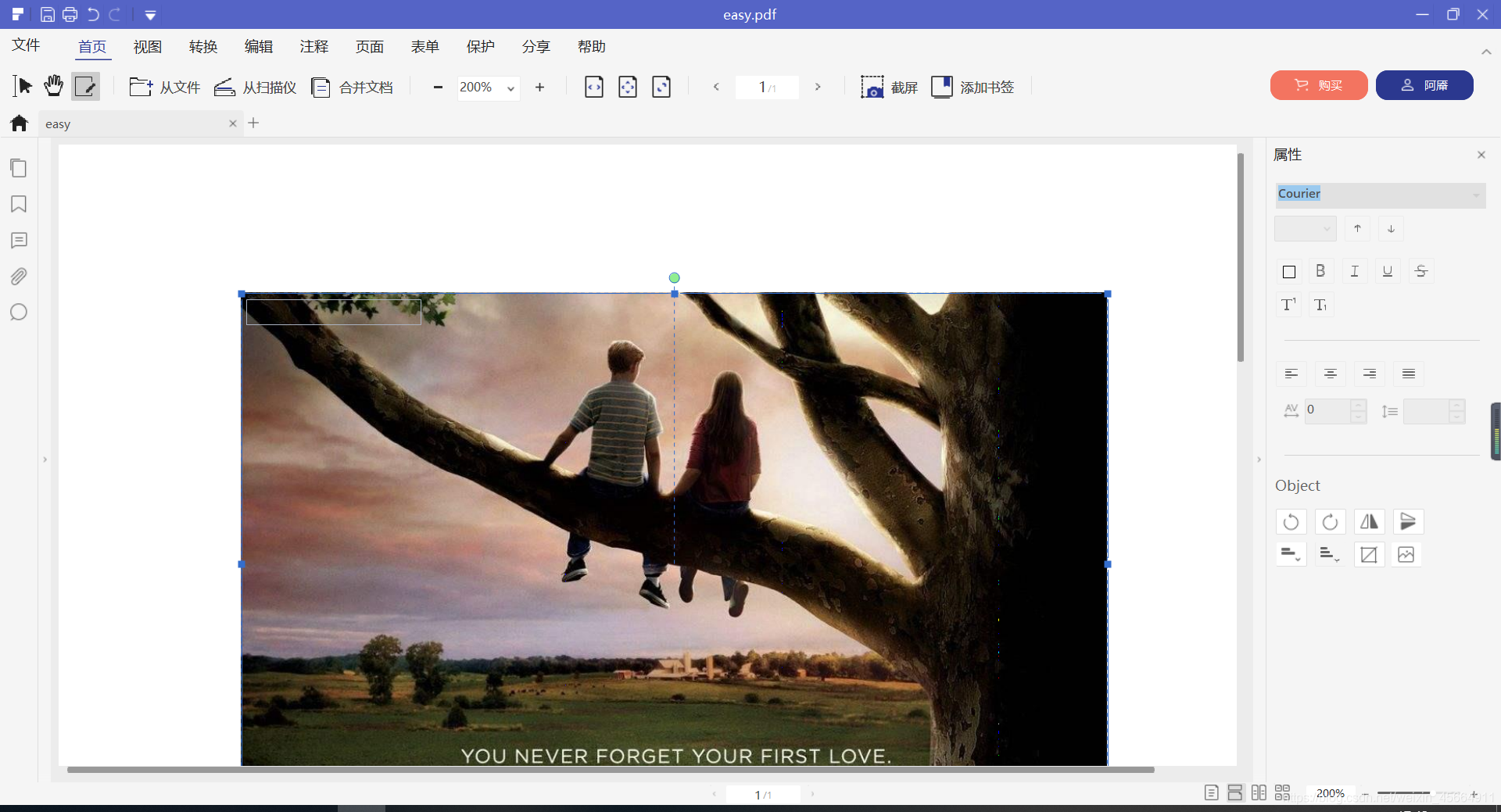Click the fit width icon
Image resolution: width=1501 pixels, height=812 pixels.
(594, 87)
